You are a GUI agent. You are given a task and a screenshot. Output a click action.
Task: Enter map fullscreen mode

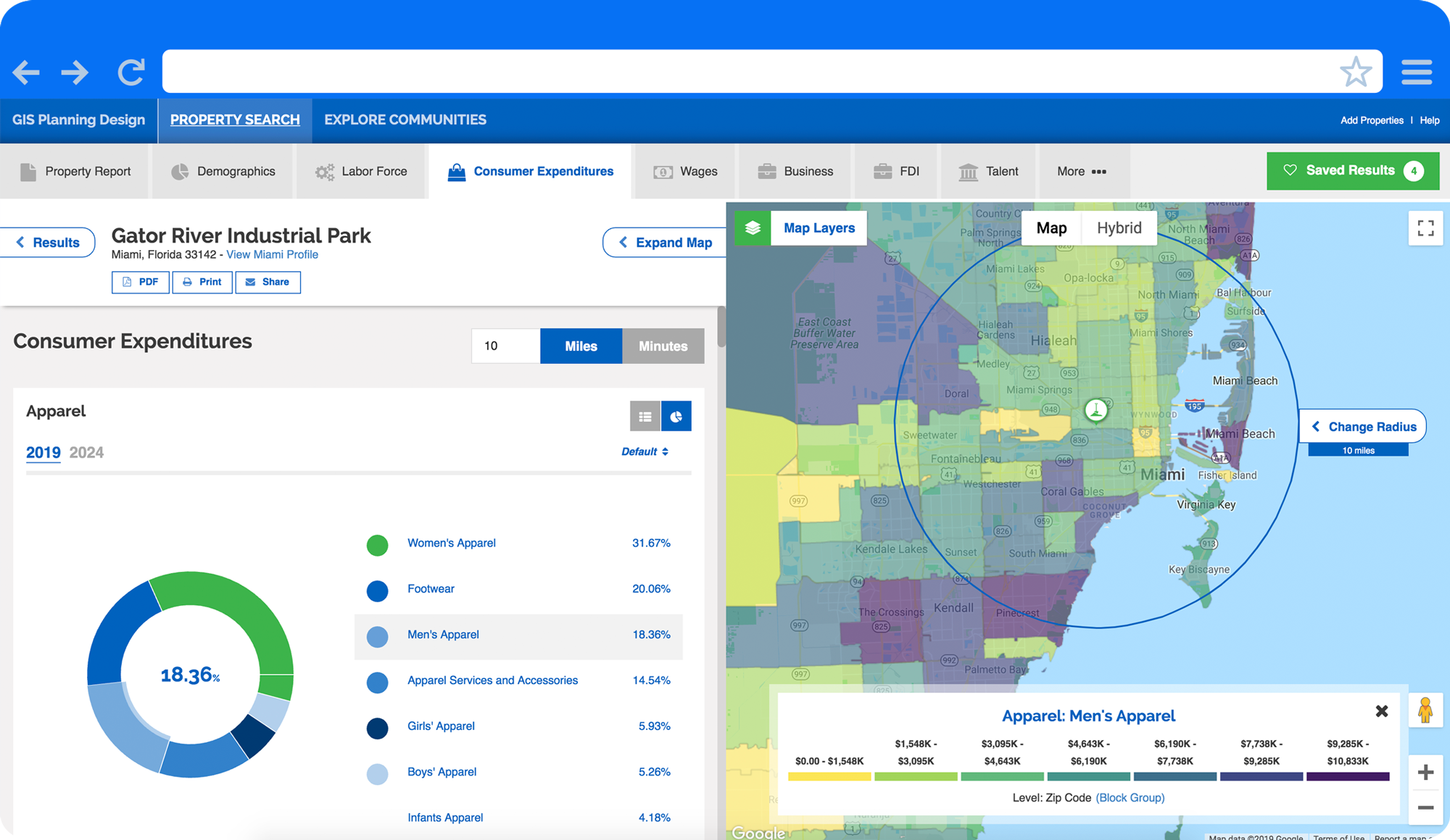click(x=1425, y=228)
